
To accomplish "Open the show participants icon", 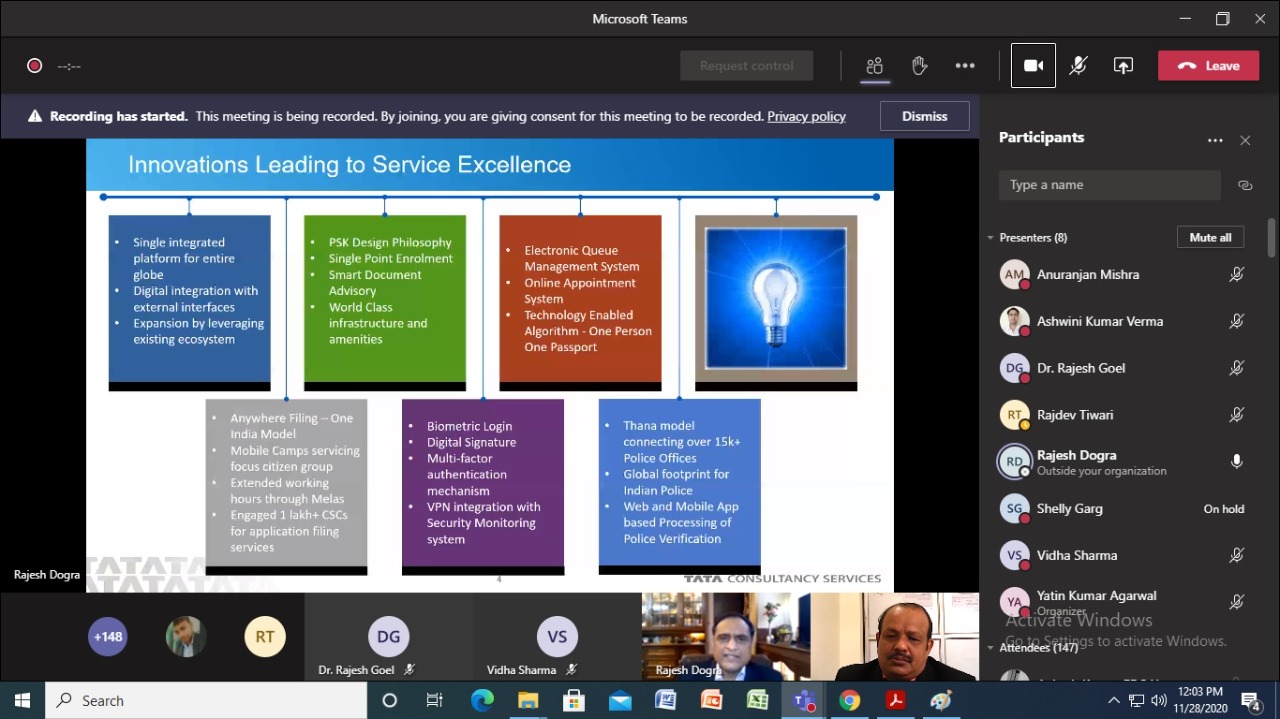I will coord(874,66).
